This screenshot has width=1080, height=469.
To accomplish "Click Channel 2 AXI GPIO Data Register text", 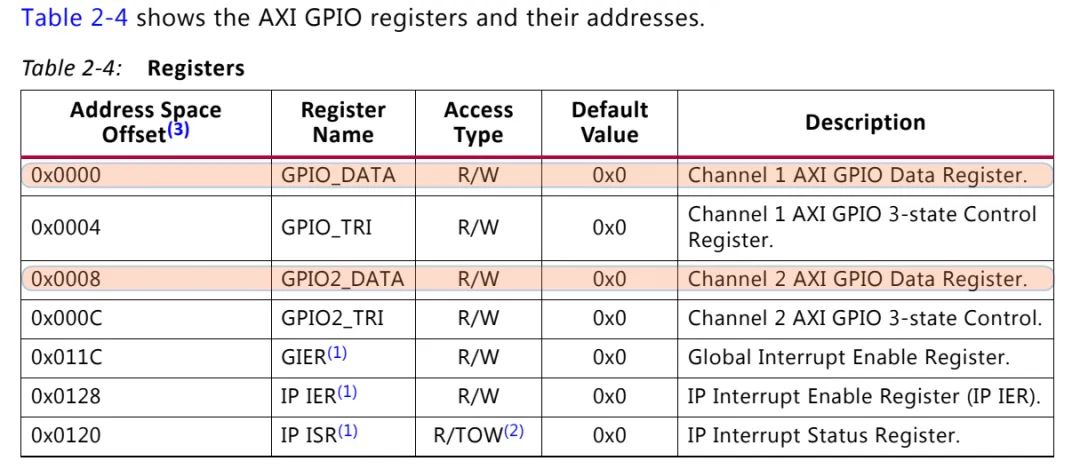I will click(858, 279).
